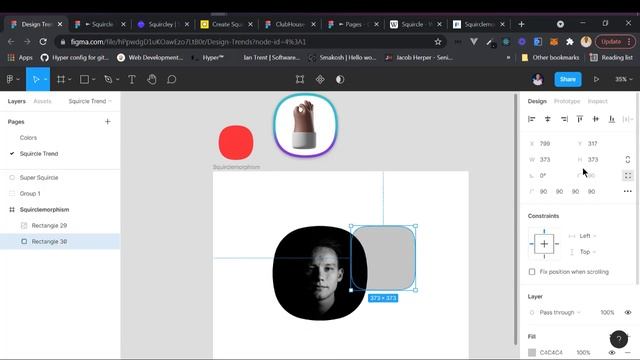
Task: Select the Rectangle shape tool
Action: click(84, 79)
